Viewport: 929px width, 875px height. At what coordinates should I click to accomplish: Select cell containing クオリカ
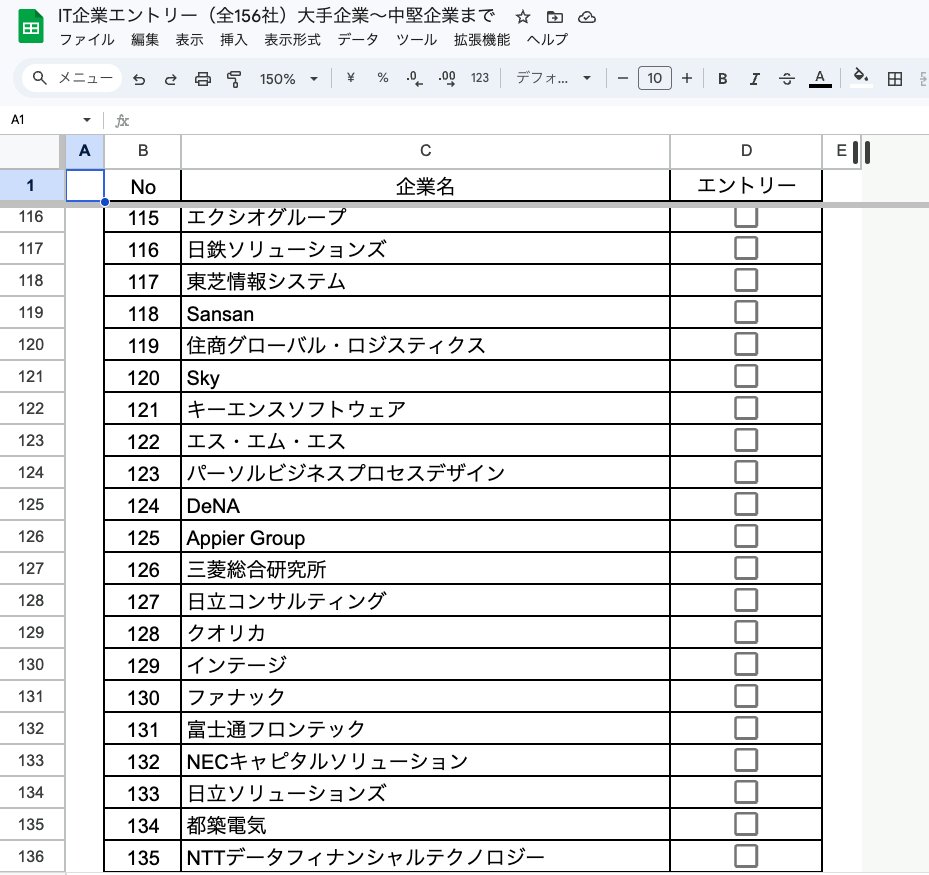(x=425, y=633)
